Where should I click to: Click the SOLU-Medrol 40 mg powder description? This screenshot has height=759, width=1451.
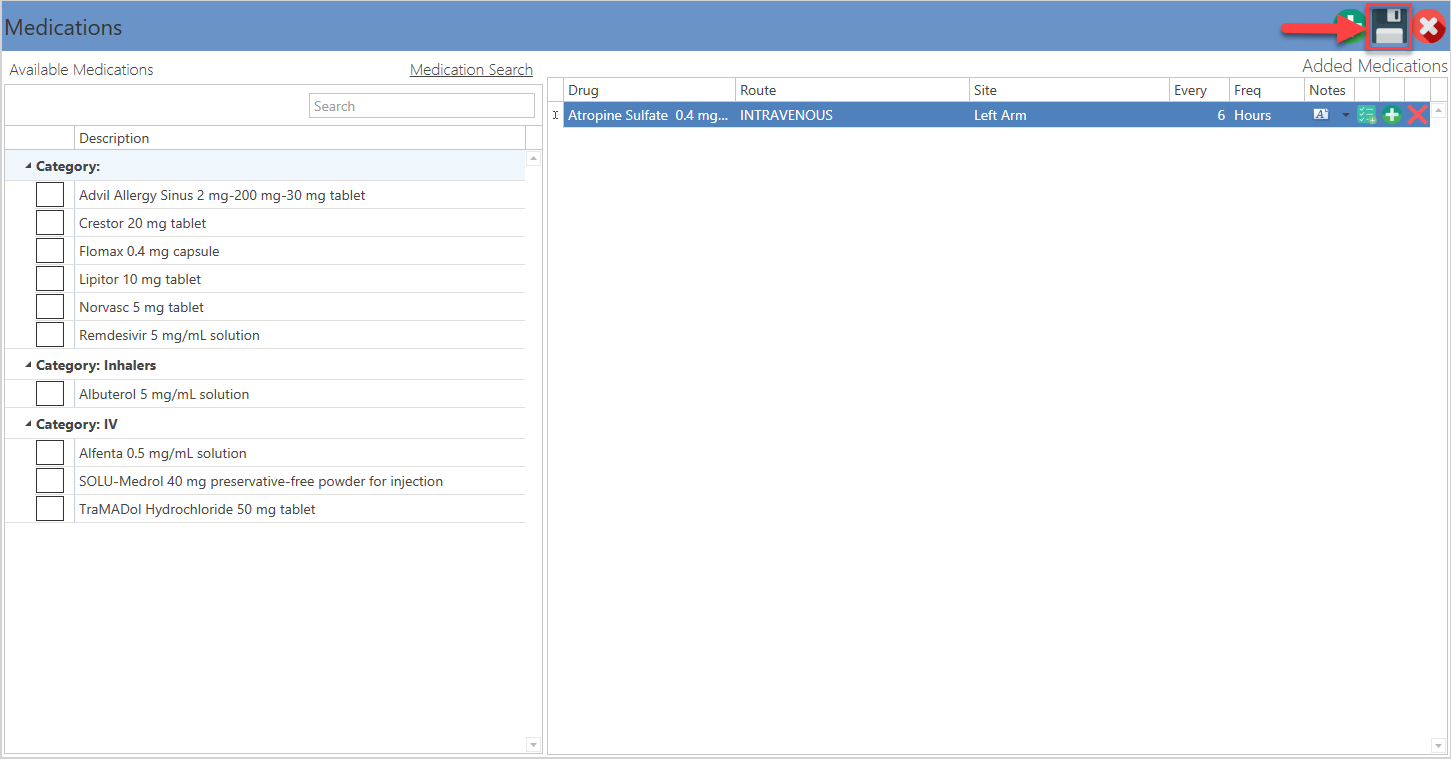coord(261,481)
